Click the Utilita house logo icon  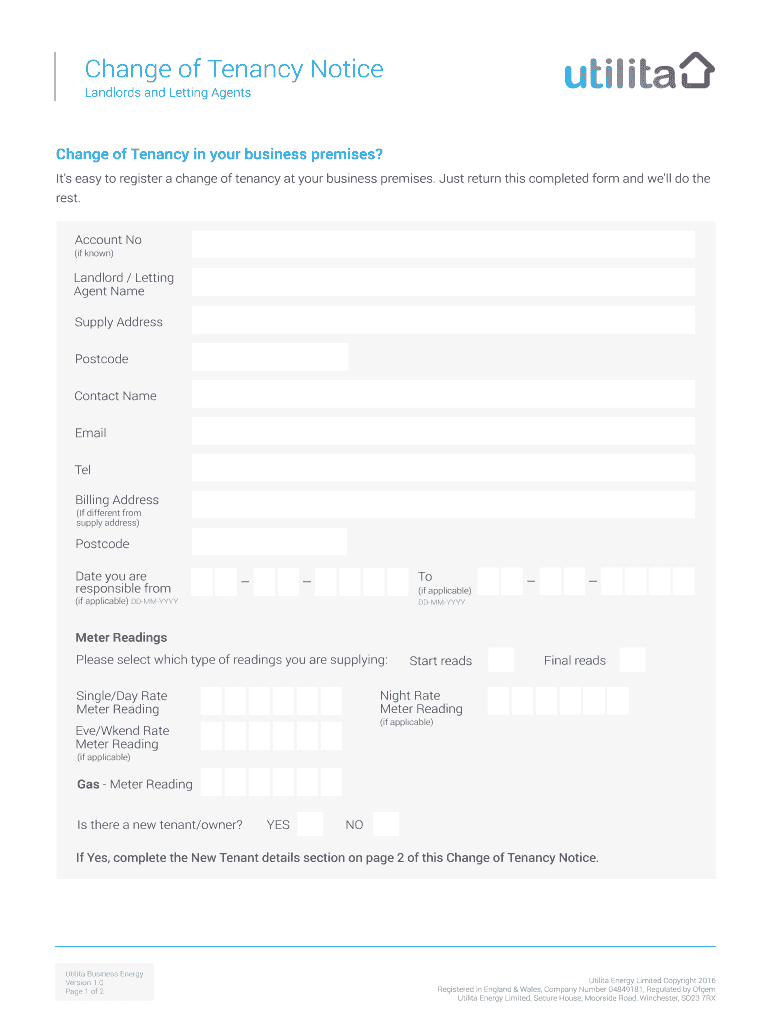coord(697,71)
